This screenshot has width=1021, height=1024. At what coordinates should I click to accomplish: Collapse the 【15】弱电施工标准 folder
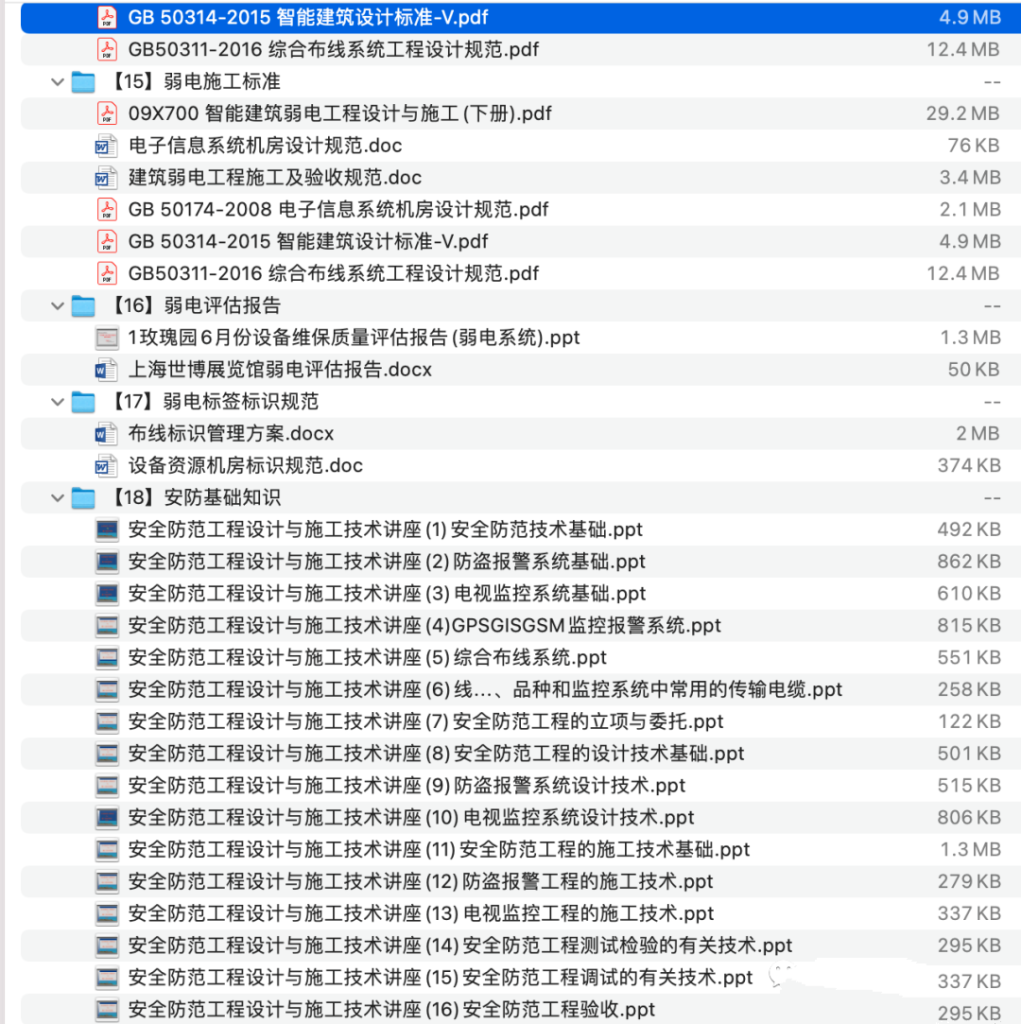(x=57, y=81)
